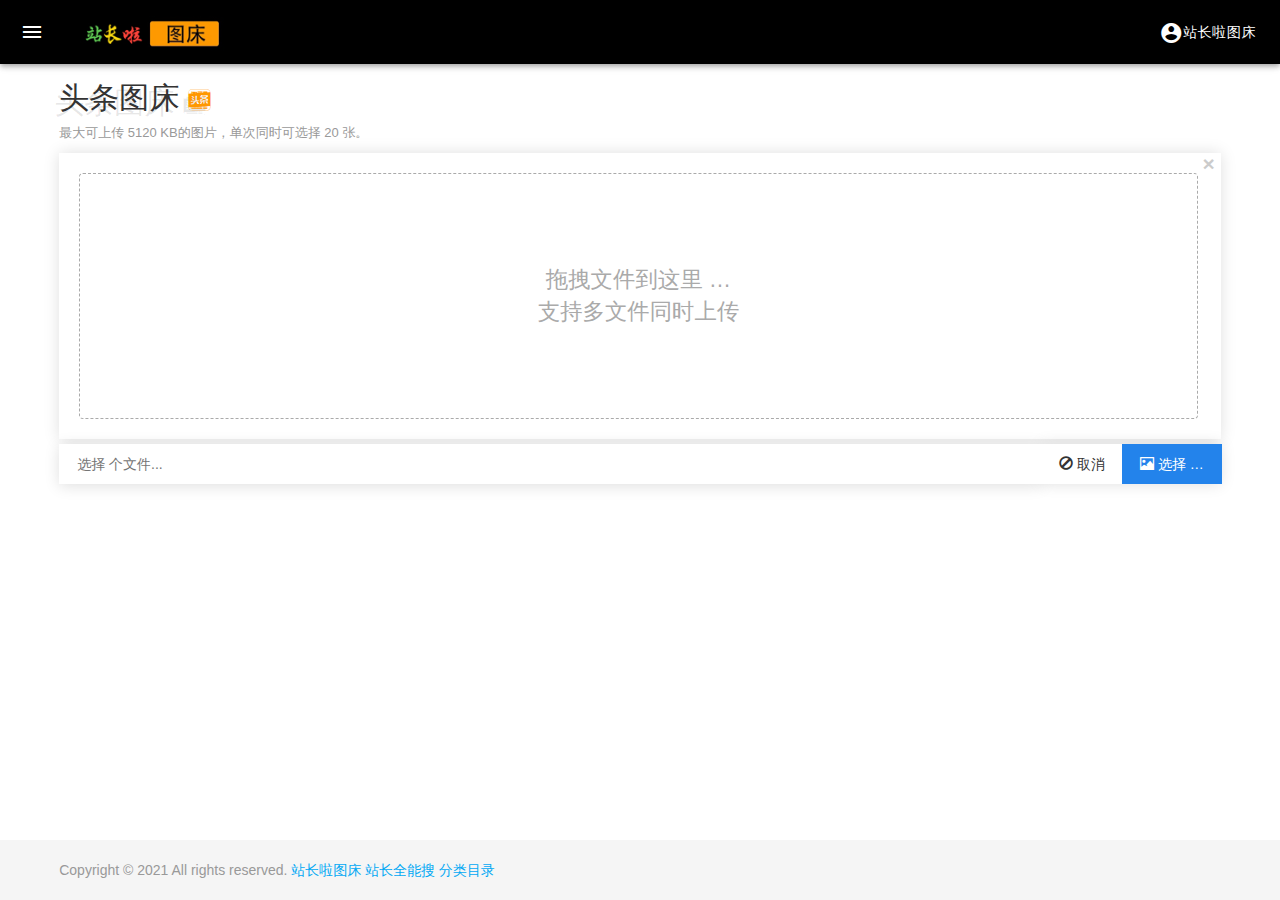Close the upload drop zone panel
The image size is (1280, 900).
tap(1208, 164)
